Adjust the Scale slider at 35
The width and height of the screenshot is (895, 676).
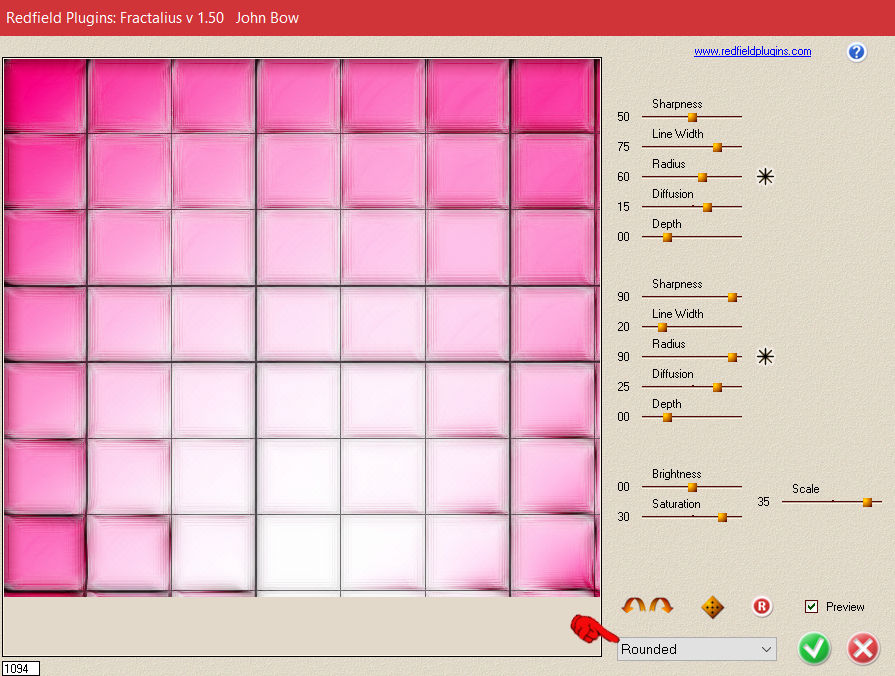click(867, 502)
